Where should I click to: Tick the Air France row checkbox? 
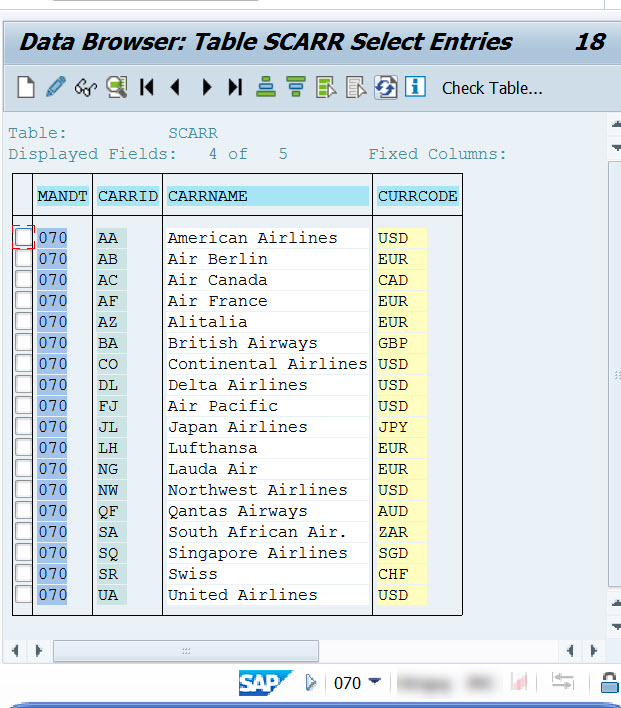[23, 300]
